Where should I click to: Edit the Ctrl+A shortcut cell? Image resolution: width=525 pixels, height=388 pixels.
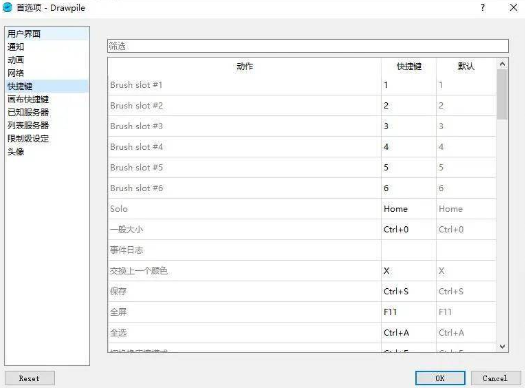409,333
